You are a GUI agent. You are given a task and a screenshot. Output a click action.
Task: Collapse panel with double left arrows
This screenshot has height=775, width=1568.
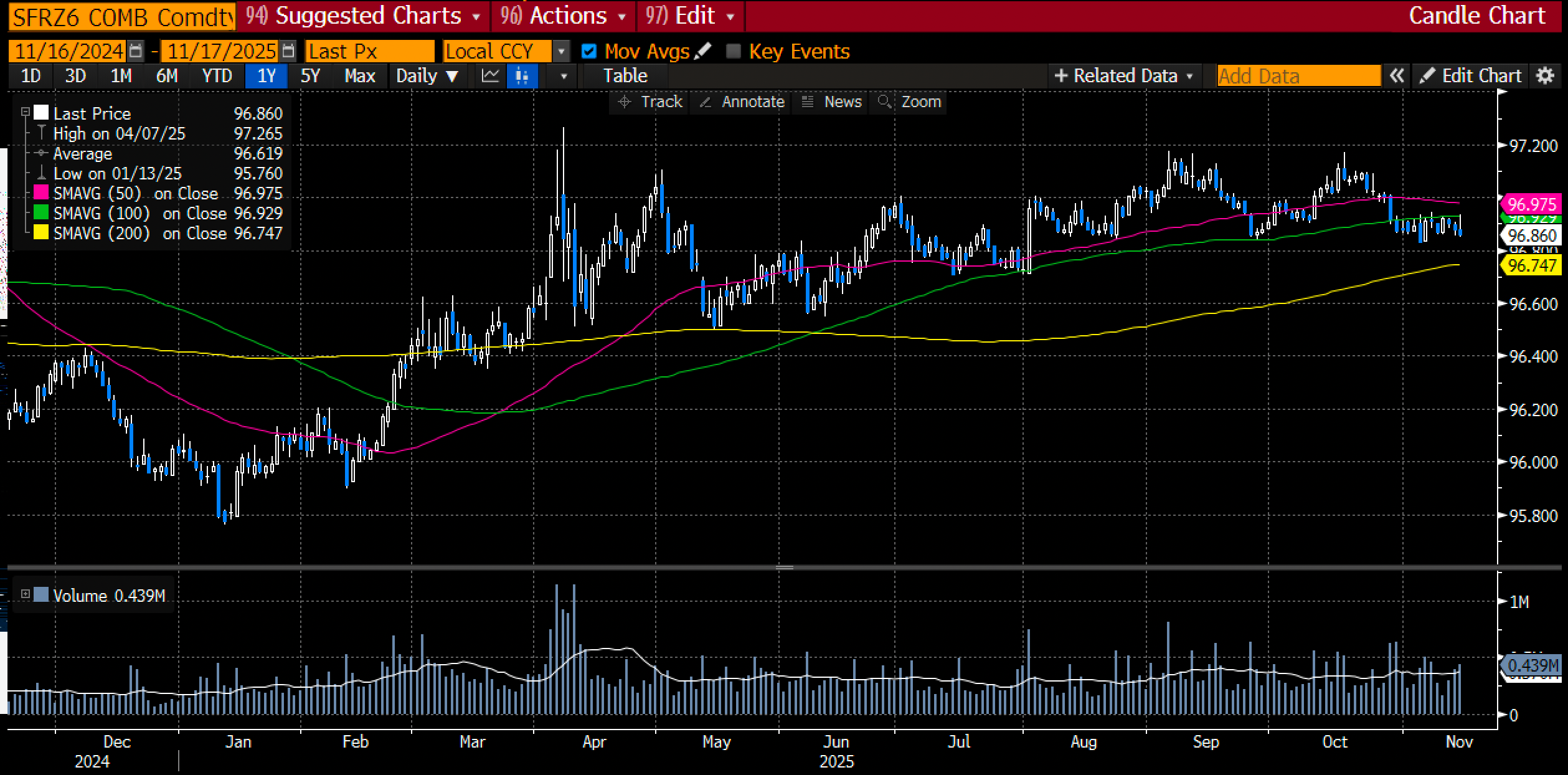tap(1397, 76)
